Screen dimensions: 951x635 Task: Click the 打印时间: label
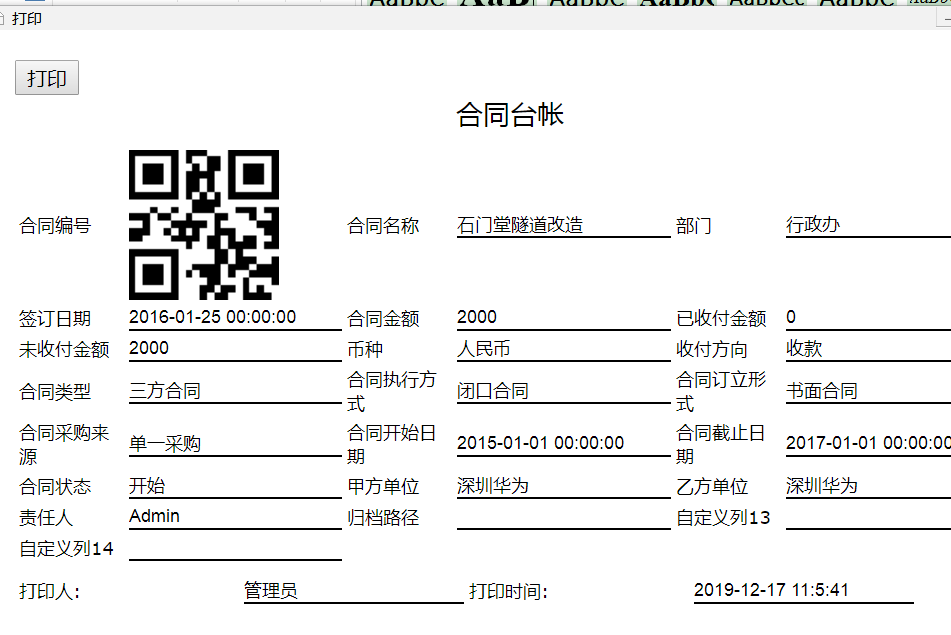click(x=508, y=591)
